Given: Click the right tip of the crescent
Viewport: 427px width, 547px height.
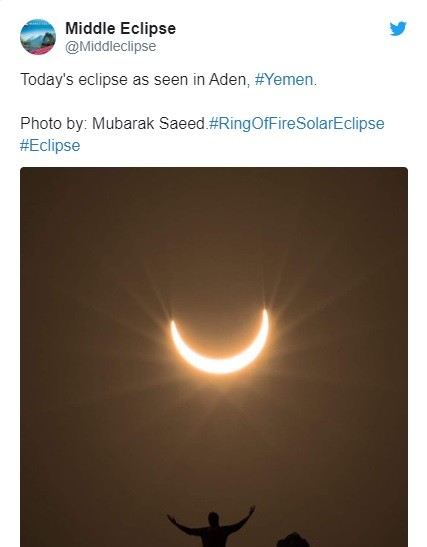Looking at the screenshot, I should [x=266, y=312].
